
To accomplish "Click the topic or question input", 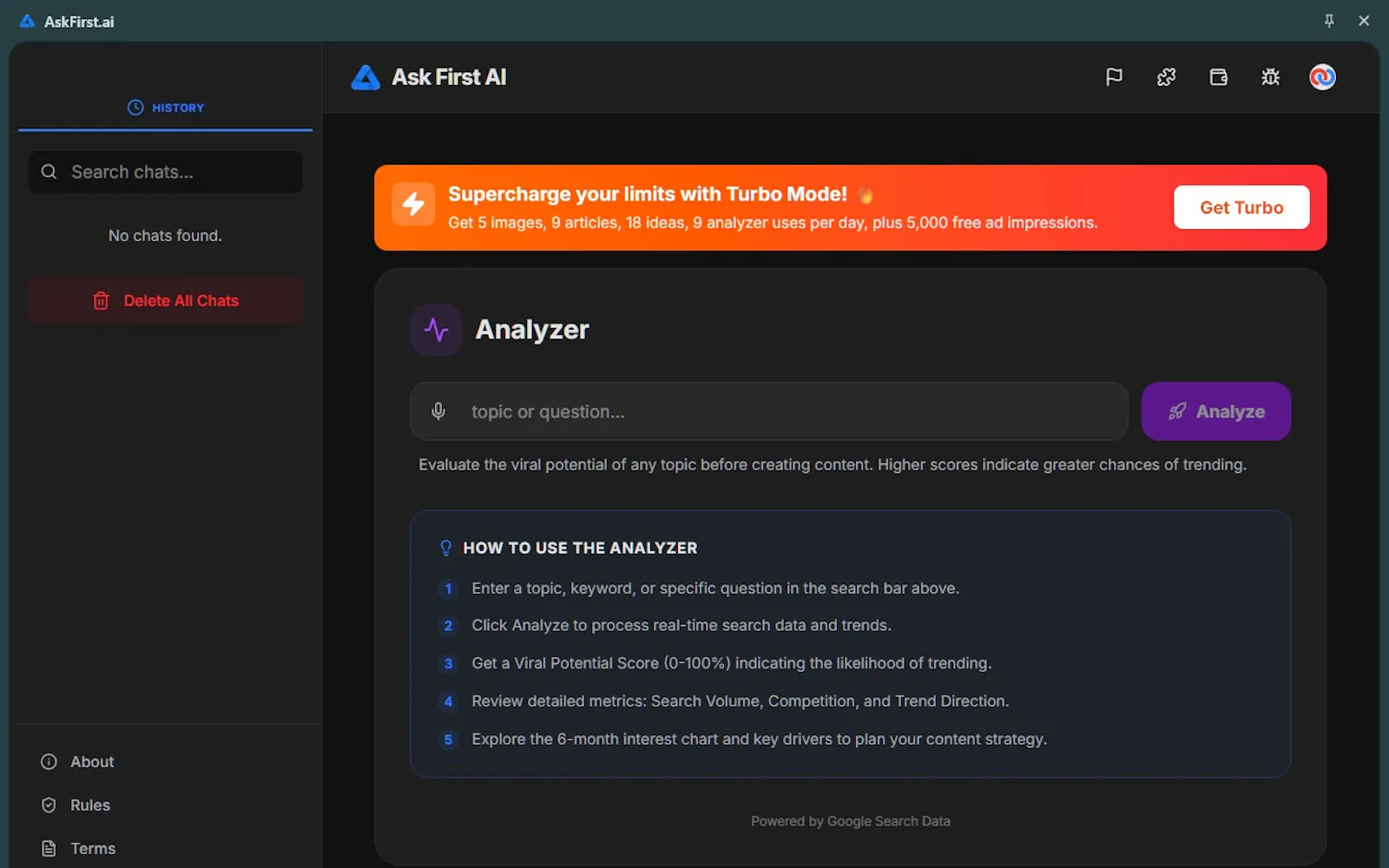I will (769, 411).
